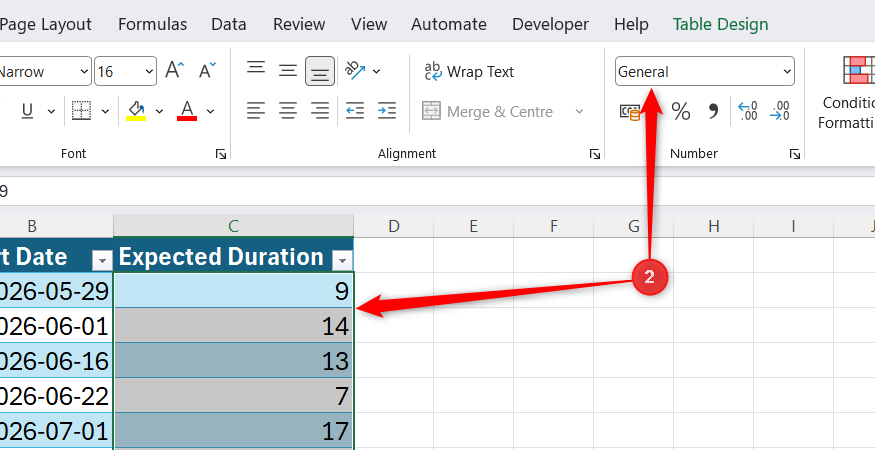
Task: Decrease decimal places
Action: (779, 111)
